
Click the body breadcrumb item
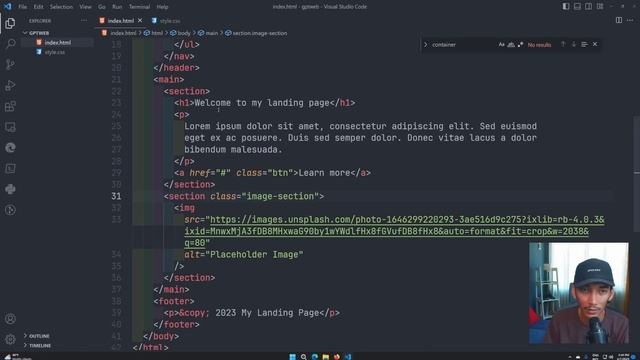(180, 33)
